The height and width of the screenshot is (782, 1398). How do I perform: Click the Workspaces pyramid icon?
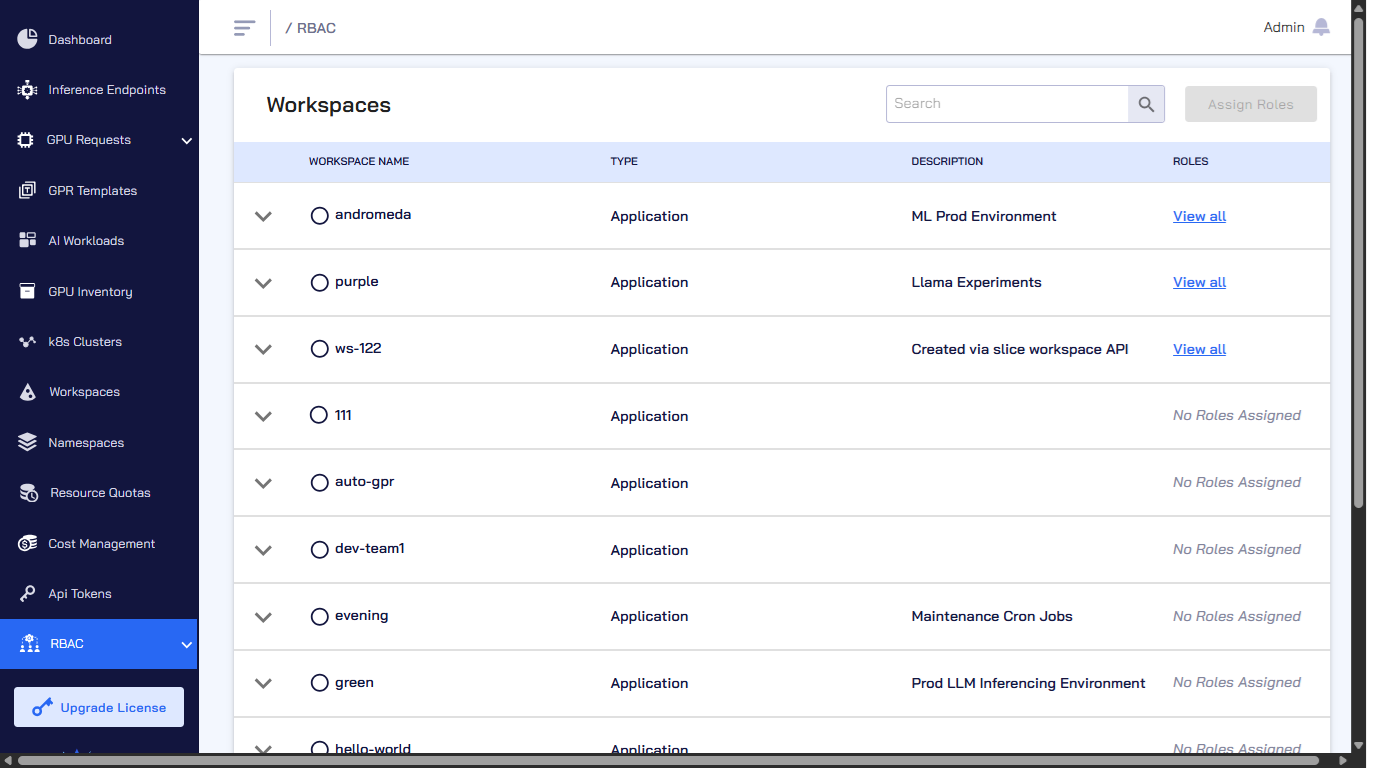pyautogui.click(x=28, y=392)
